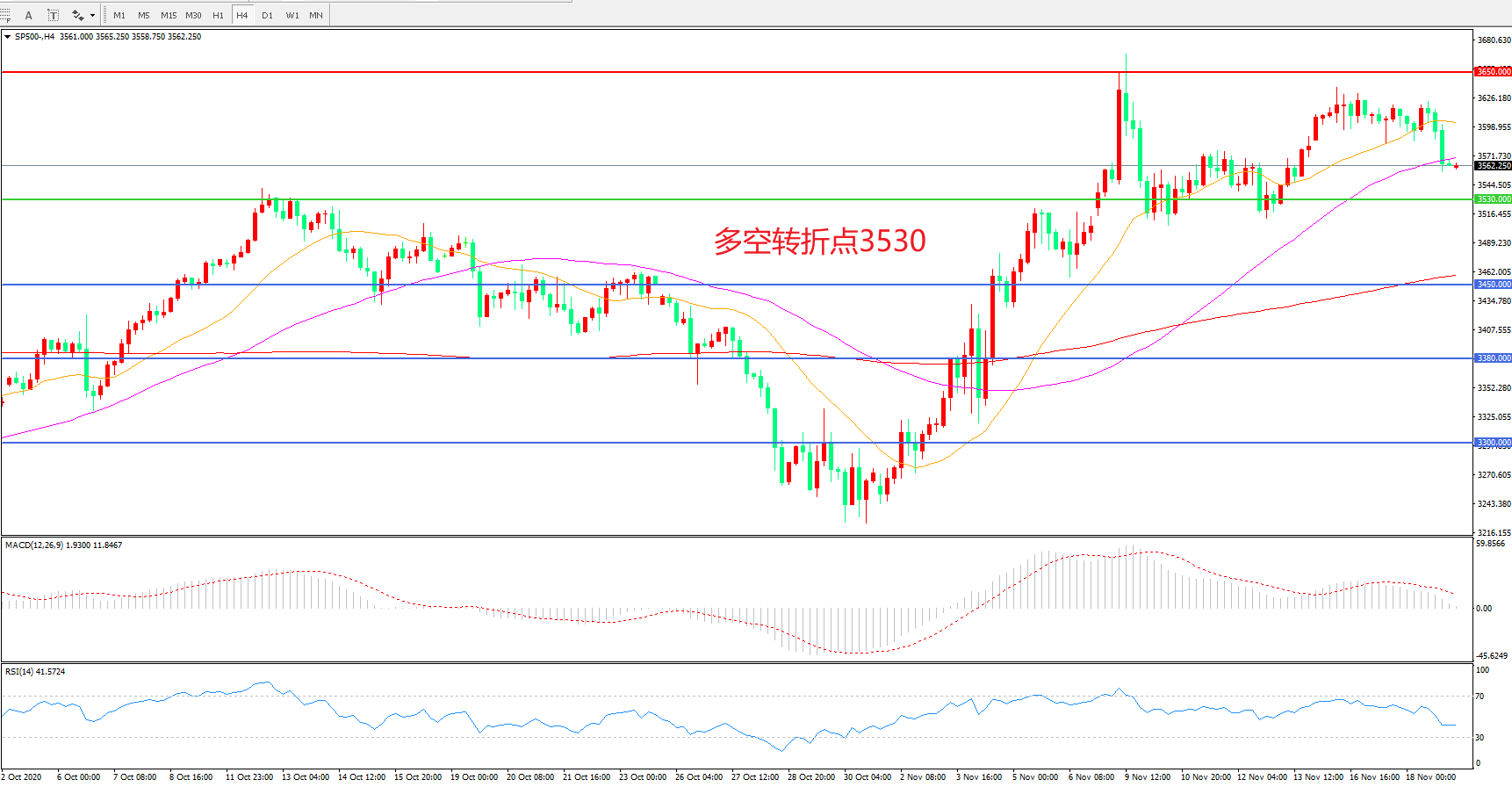This screenshot has width=1512, height=787.
Task: Switch chart to M1 timeframe
Action: click(x=119, y=15)
